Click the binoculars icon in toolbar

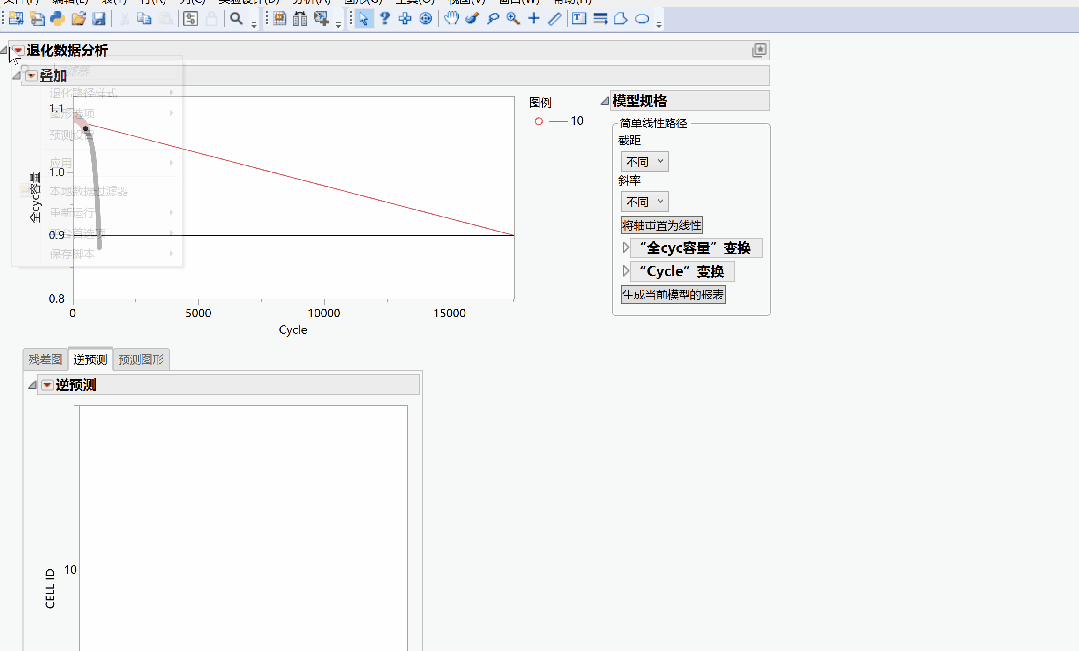(300, 19)
